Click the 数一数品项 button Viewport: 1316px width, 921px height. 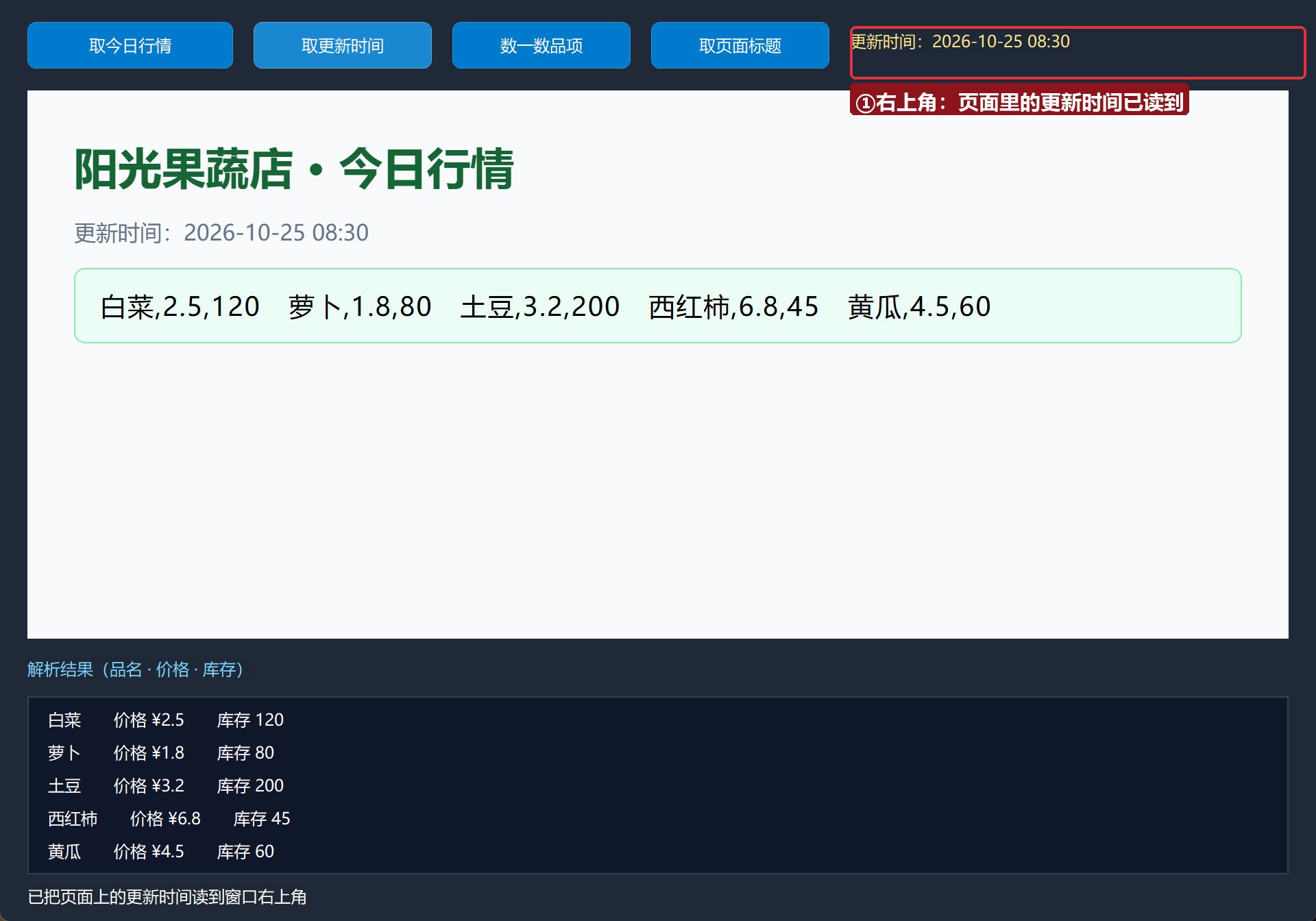coord(541,45)
